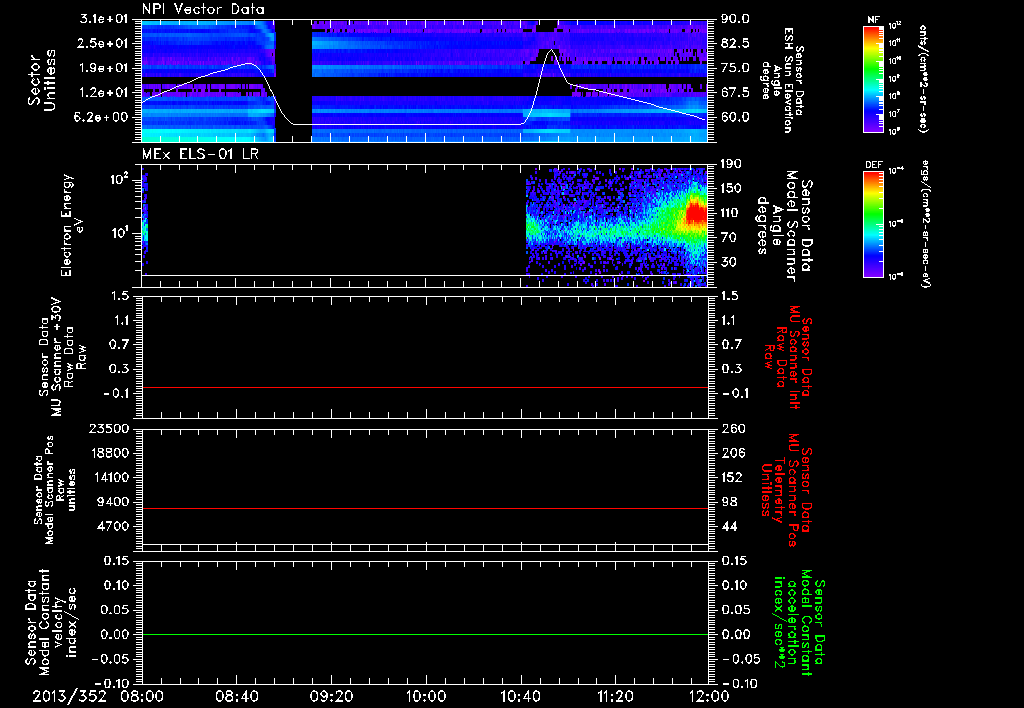Click the "09:20" time tick label
Viewport: 1024px width, 708px height.
click(331, 696)
